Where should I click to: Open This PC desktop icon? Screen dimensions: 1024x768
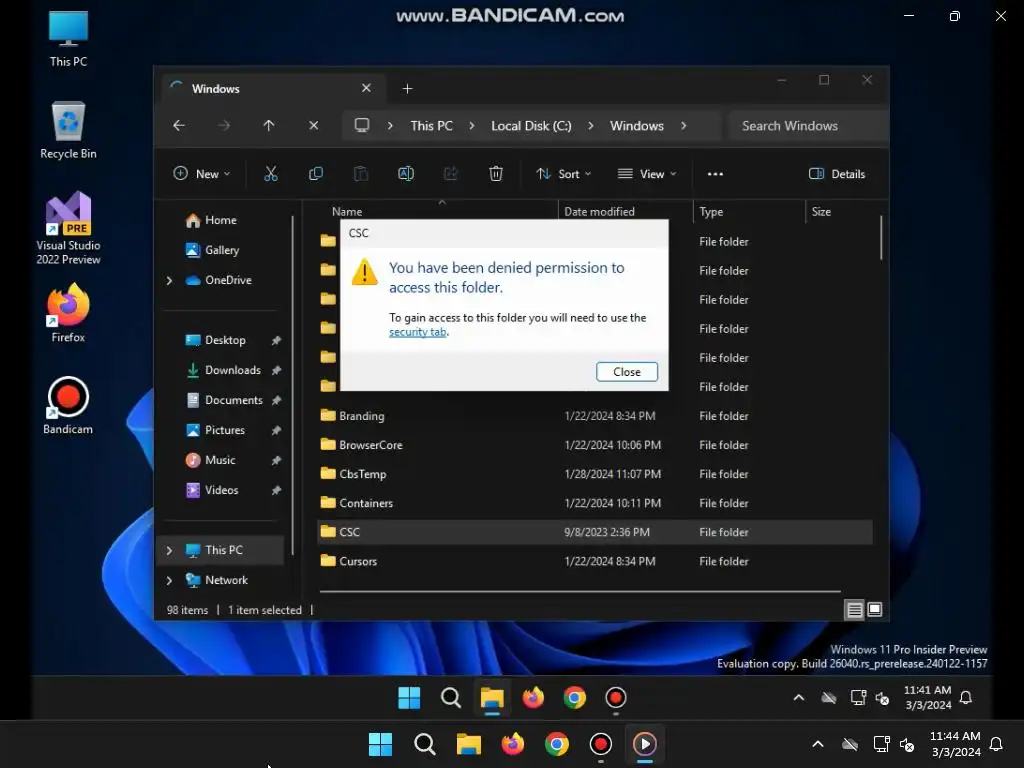click(x=68, y=39)
